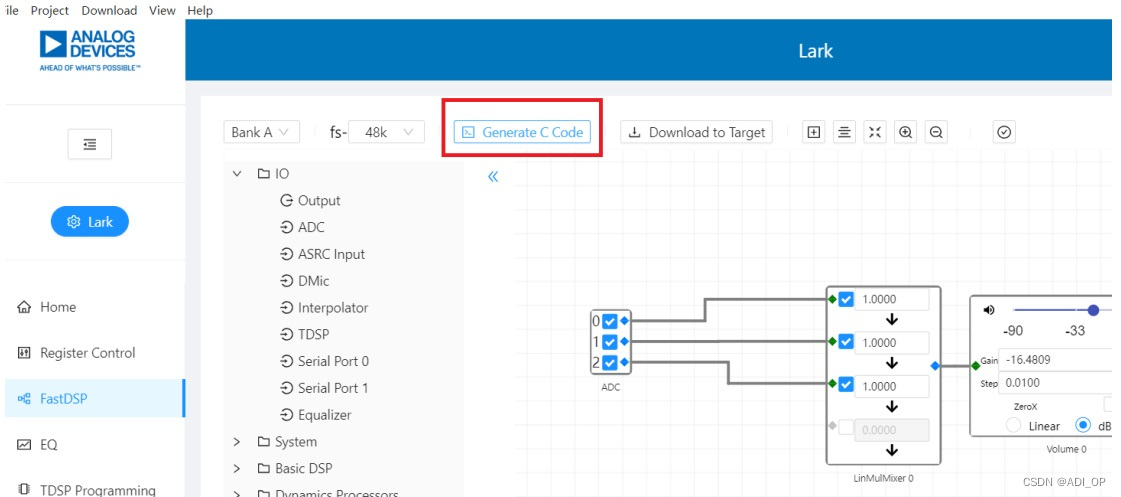Image resolution: width=1121 pixels, height=497 pixels.
Task: Click the zoom in magnifier icon
Action: (906, 132)
